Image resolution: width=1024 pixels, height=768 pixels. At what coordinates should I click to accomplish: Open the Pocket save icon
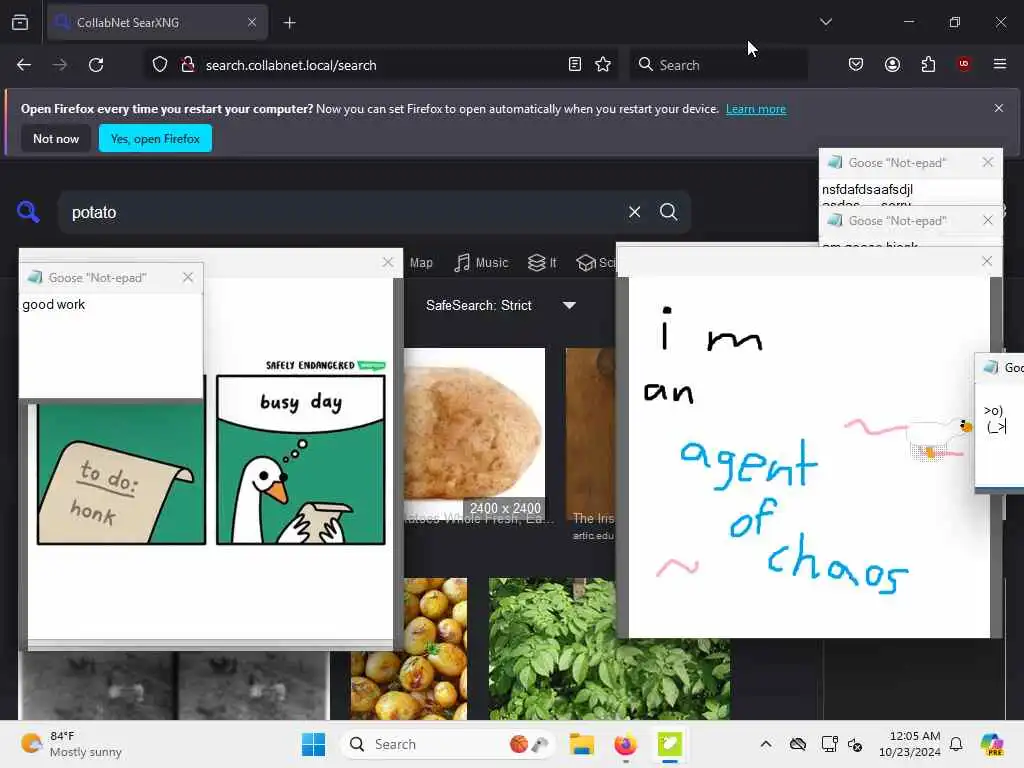[856, 64]
